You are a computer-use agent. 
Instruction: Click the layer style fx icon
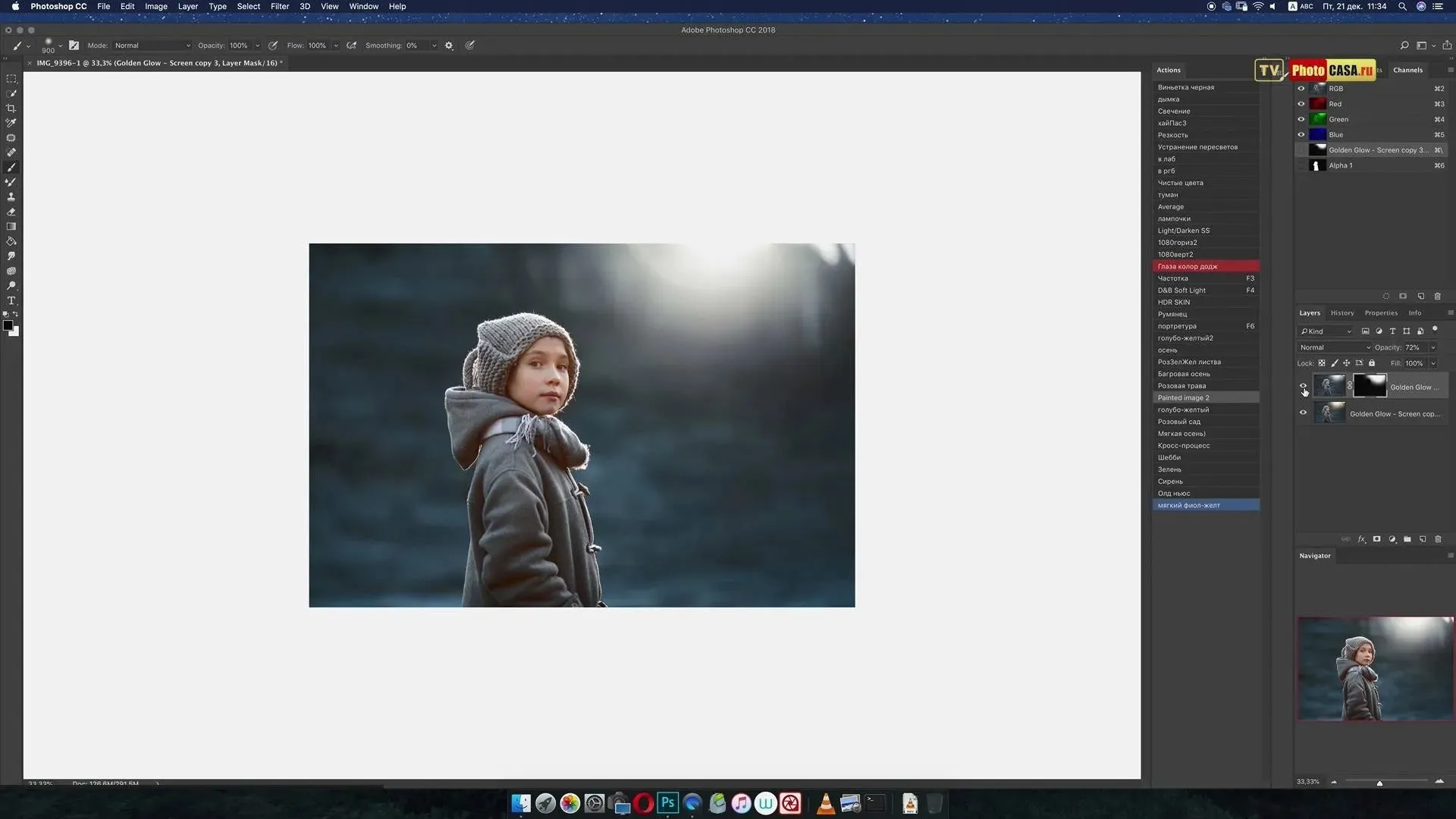1361,539
